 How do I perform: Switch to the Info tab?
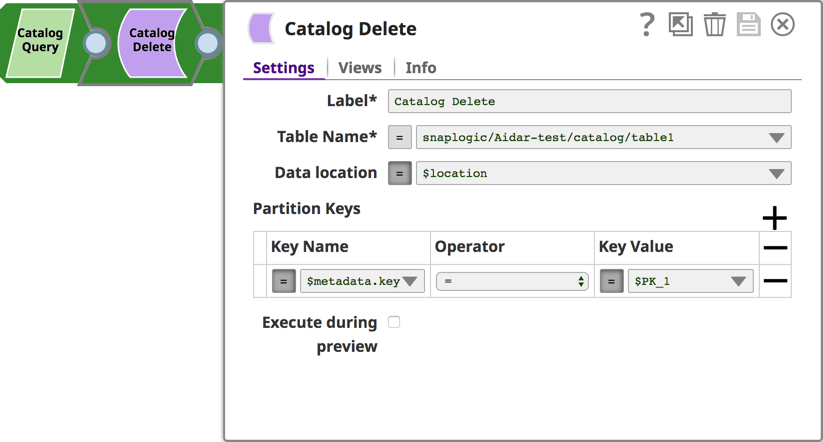click(x=420, y=67)
